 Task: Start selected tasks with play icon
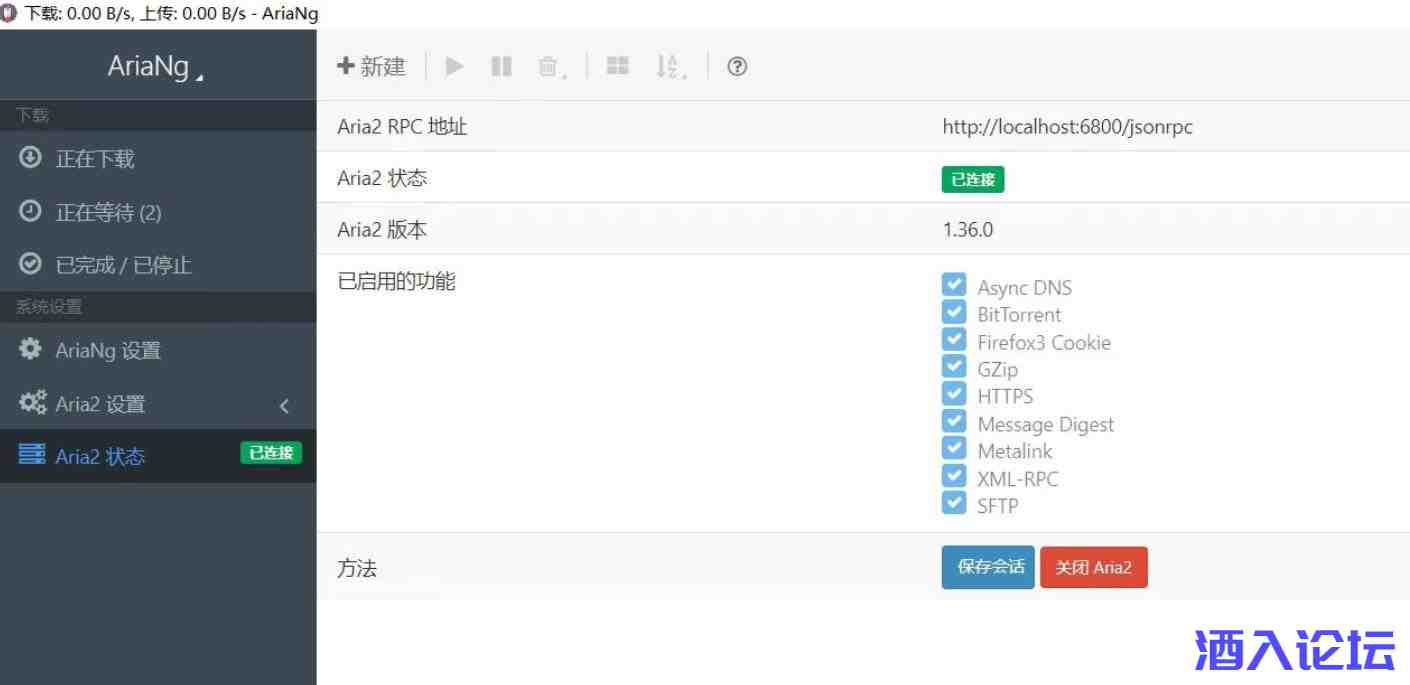click(455, 66)
